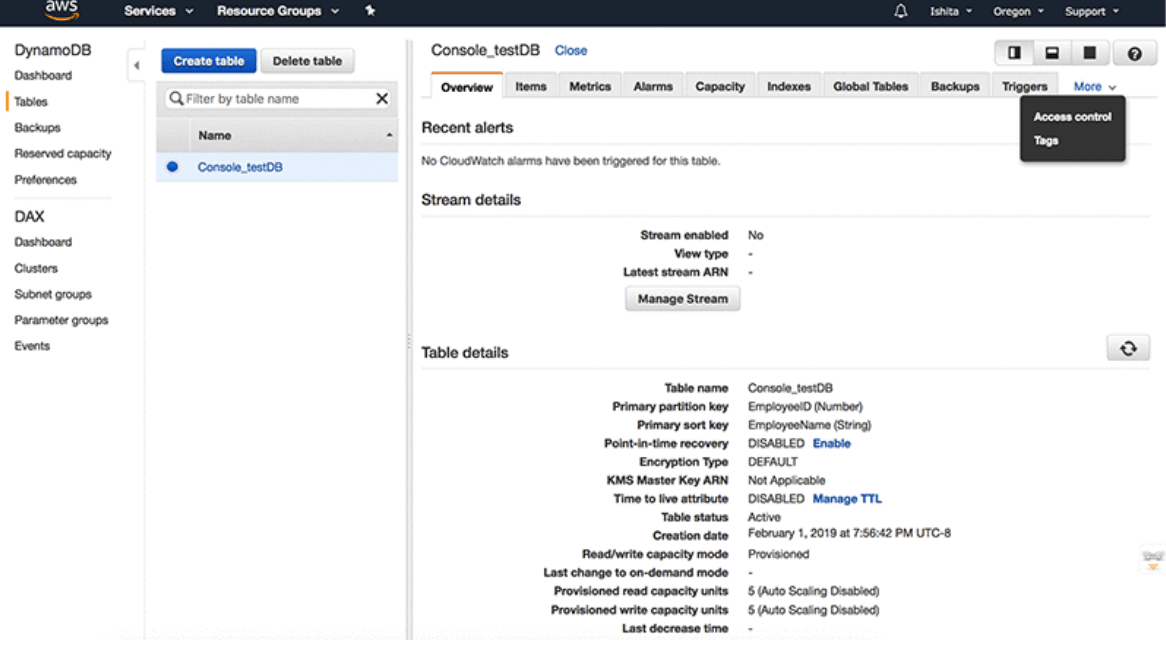Click the Delete table button

coord(307,61)
